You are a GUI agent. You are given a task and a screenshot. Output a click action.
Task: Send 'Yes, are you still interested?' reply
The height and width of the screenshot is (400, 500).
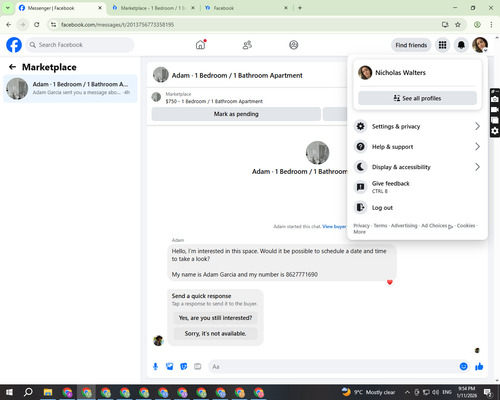(x=215, y=318)
